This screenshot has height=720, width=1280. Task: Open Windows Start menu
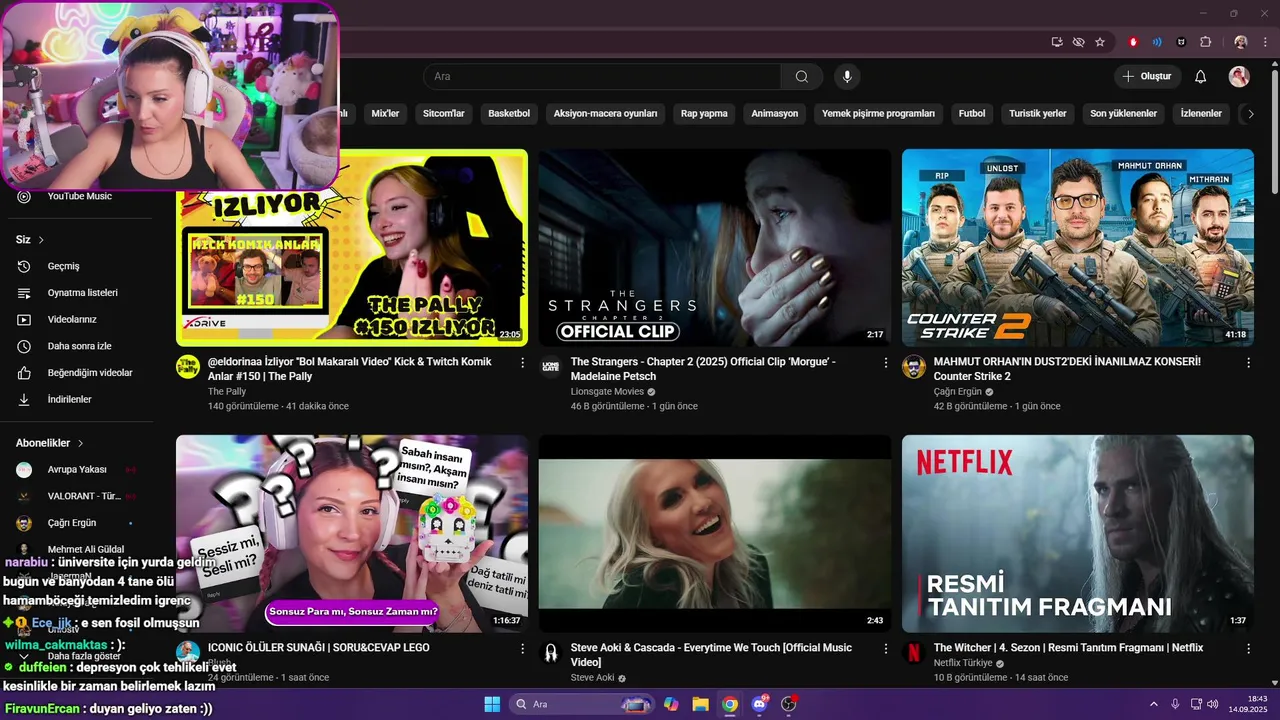click(x=492, y=704)
